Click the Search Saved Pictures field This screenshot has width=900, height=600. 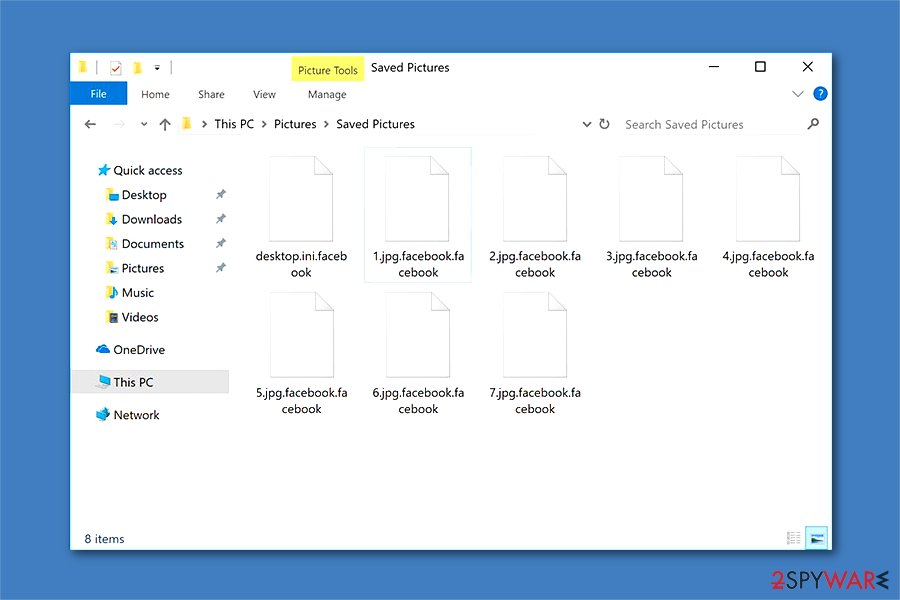tap(712, 125)
